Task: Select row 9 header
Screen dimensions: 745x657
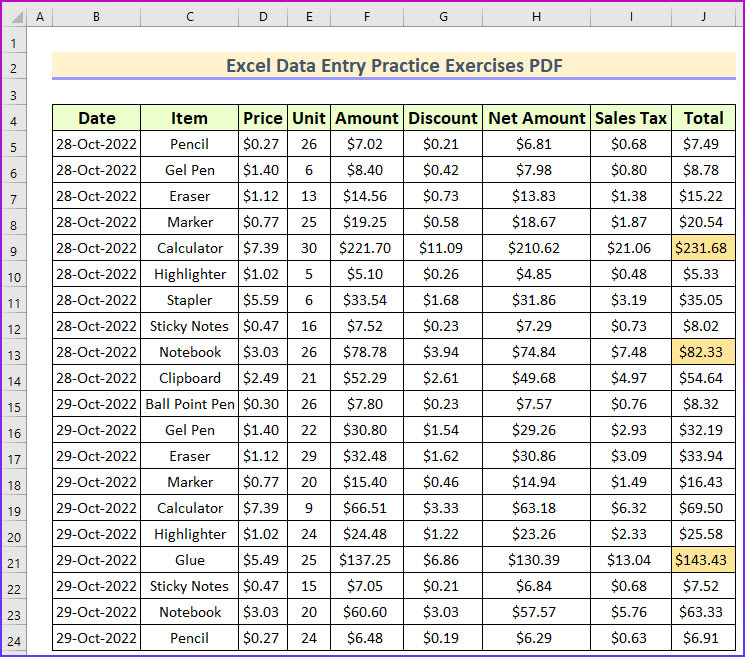Action: pos(13,249)
